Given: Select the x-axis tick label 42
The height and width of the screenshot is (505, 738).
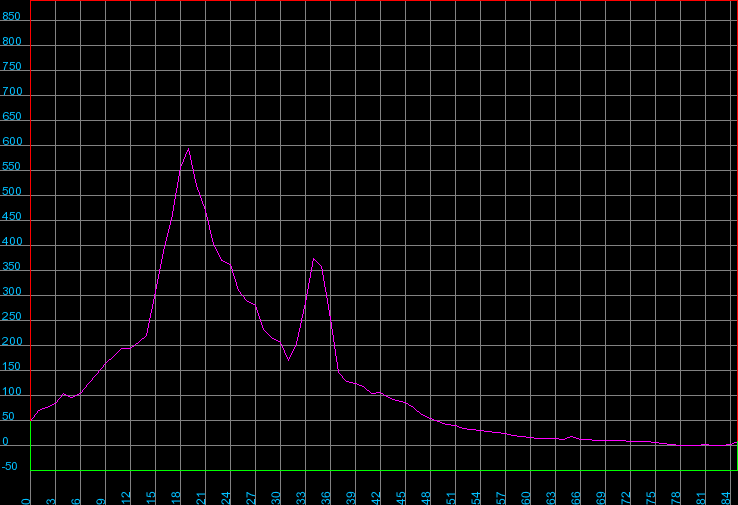Looking at the screenshot, I should (x=376, y=498).
